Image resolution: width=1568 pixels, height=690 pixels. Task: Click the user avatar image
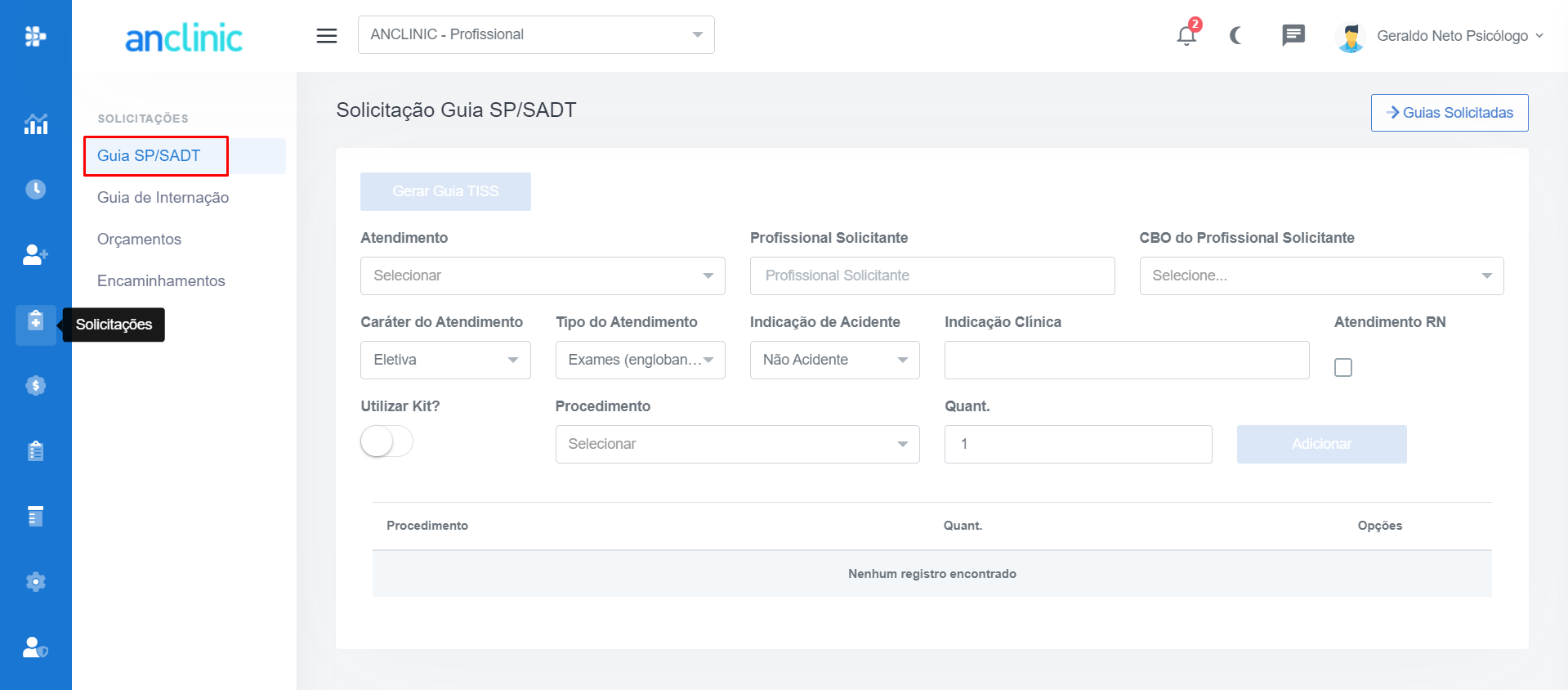click(1351, 37)
